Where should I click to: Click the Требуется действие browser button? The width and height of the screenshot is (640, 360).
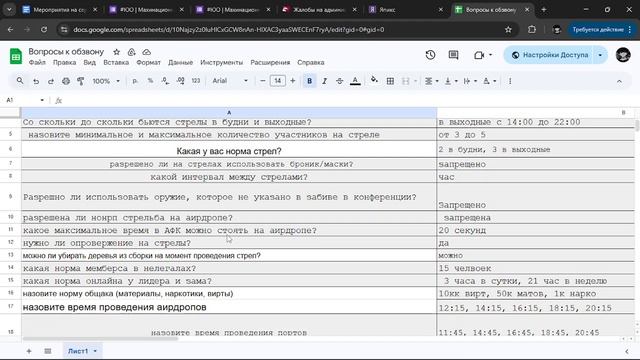click(x=602, y=29)
